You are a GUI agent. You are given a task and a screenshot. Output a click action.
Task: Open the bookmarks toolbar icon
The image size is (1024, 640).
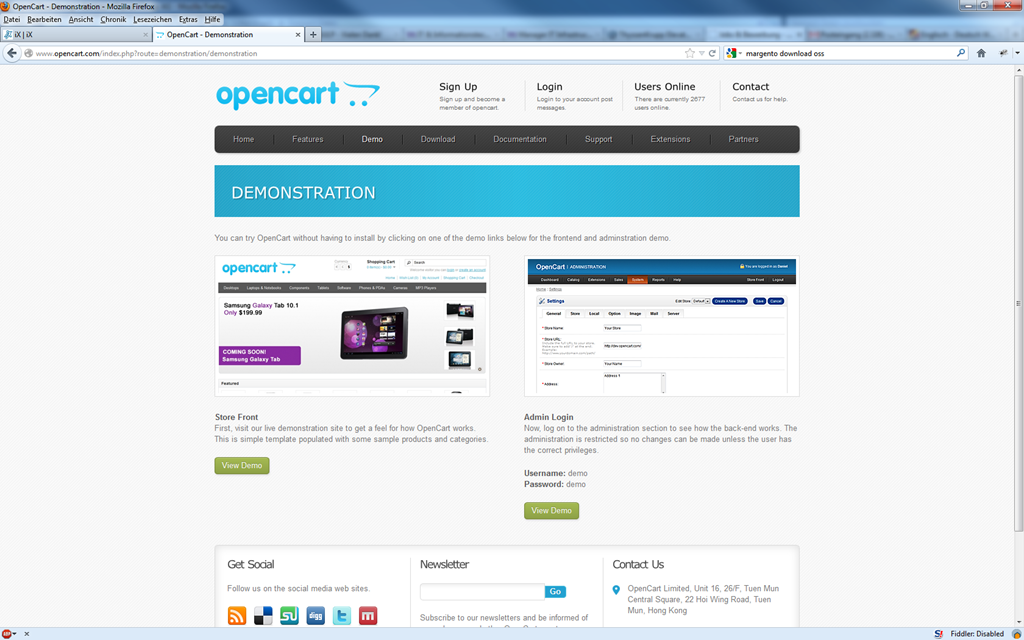point(1003,54)
